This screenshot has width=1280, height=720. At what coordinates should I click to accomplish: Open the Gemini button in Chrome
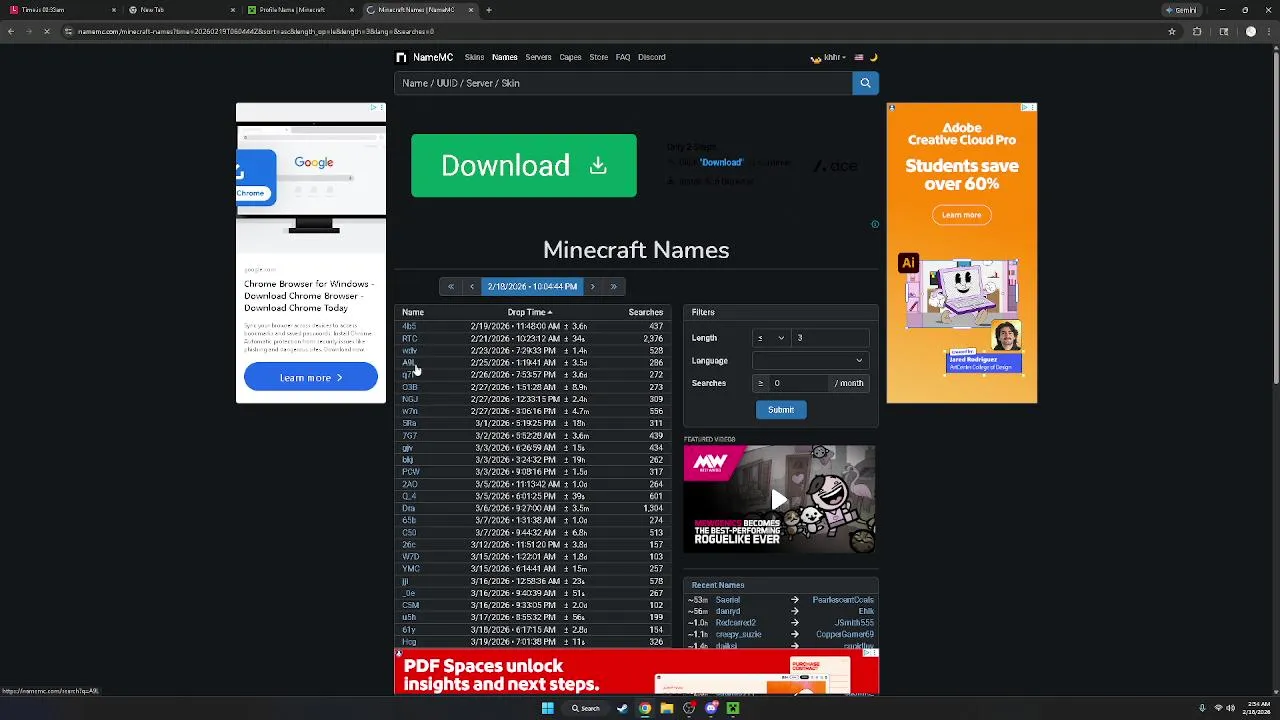1181,10
